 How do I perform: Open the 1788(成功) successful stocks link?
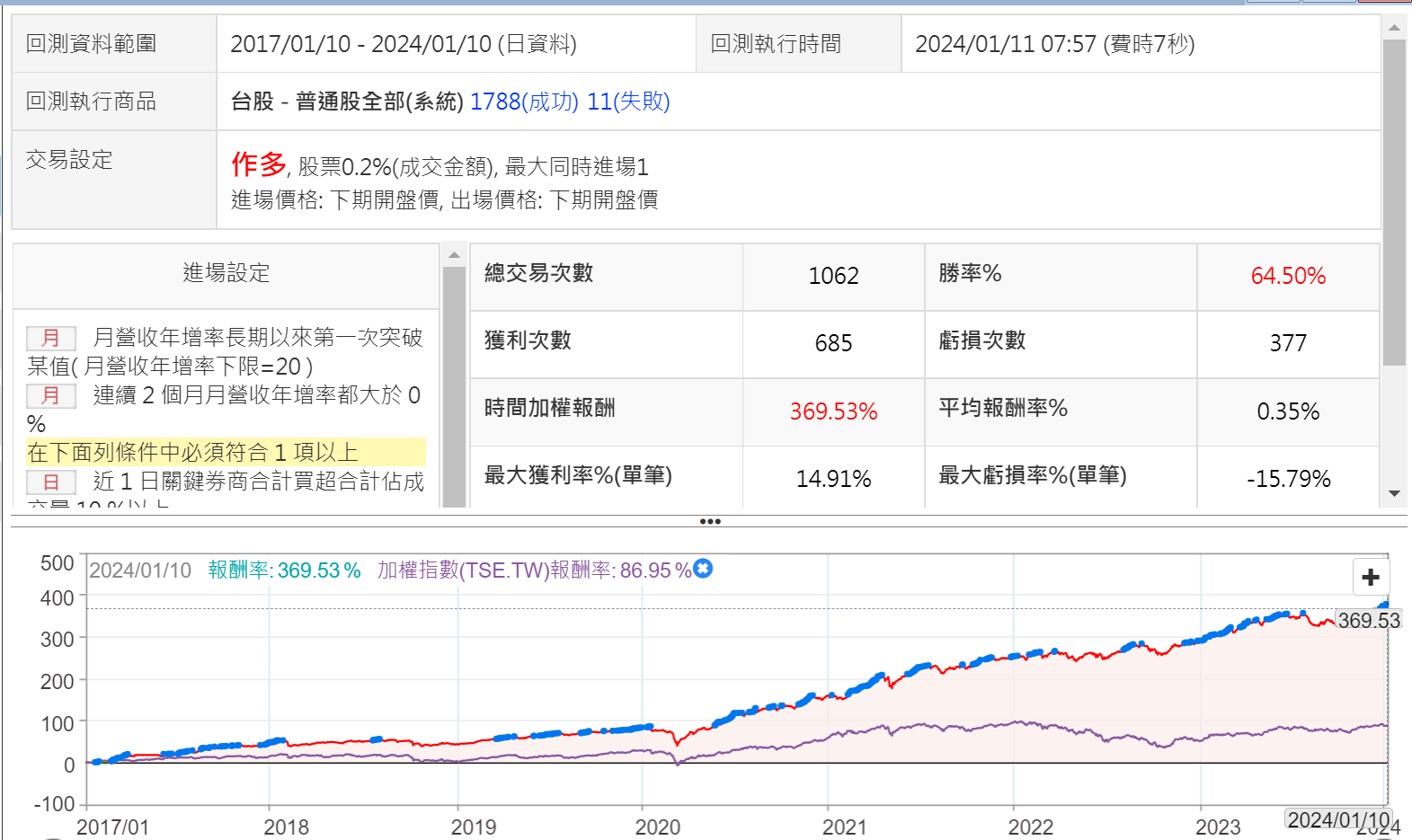pyautogui.click(x=524, y=102)
